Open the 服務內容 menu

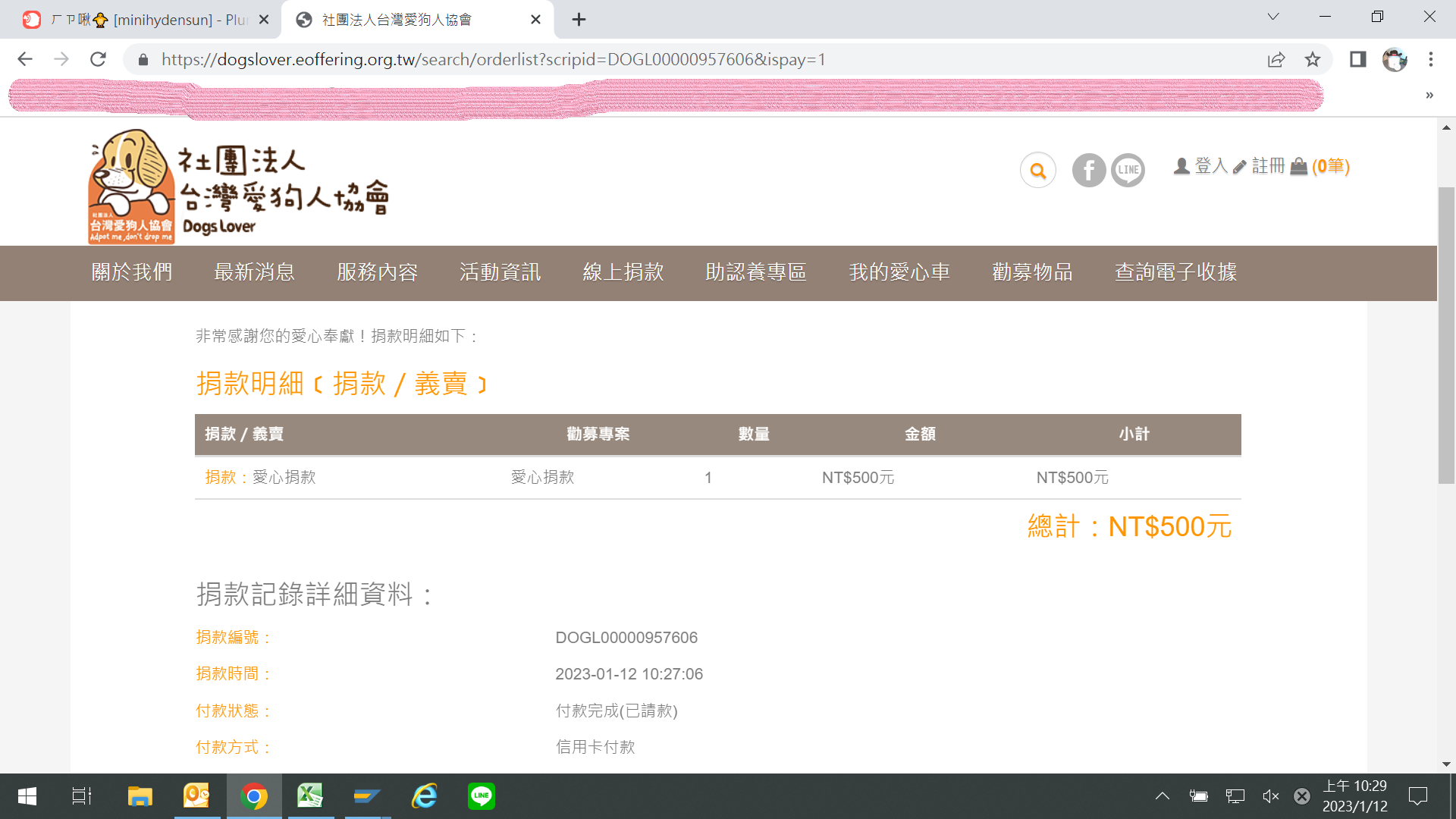[x=378, y=272]
